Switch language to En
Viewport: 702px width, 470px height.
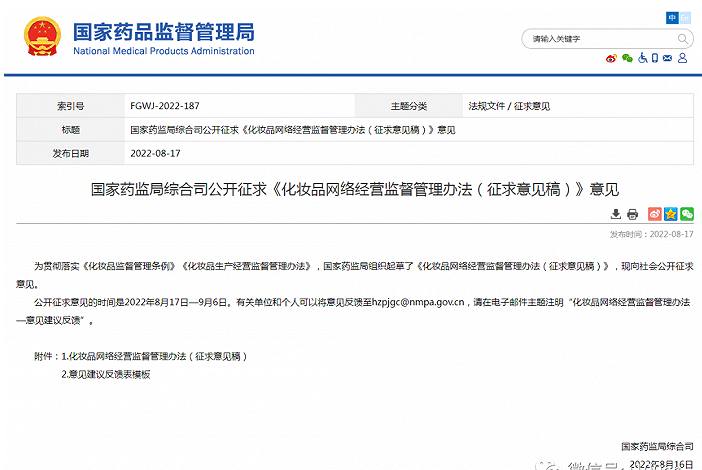[x=686, y=18]
